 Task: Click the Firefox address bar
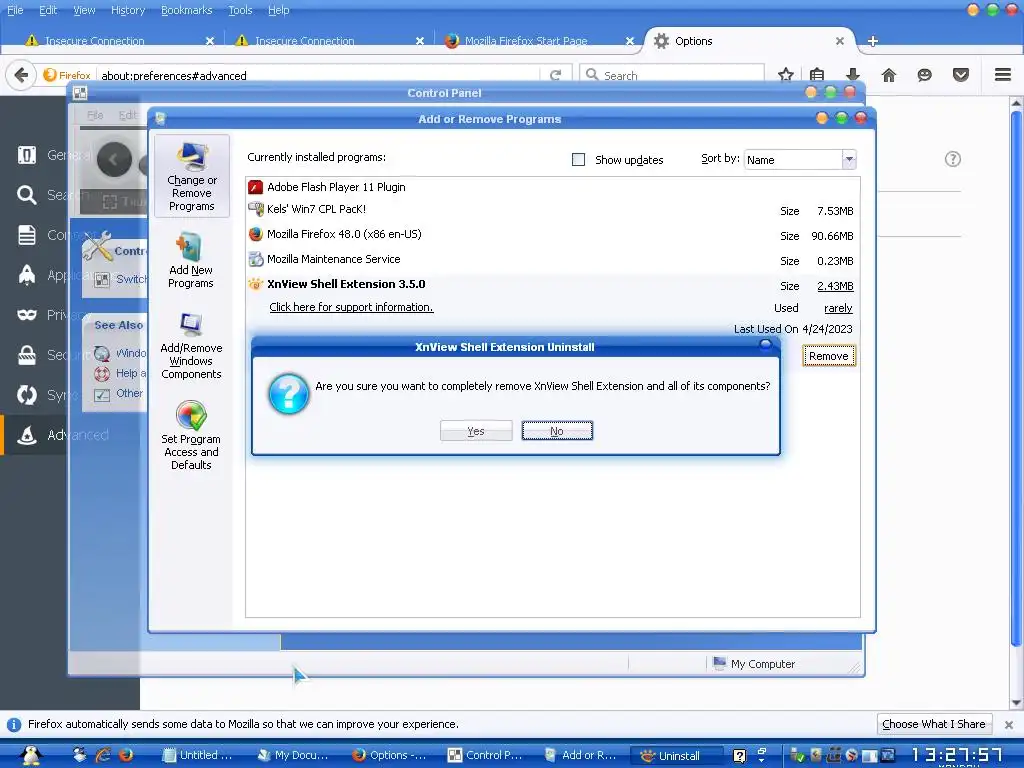320,75
